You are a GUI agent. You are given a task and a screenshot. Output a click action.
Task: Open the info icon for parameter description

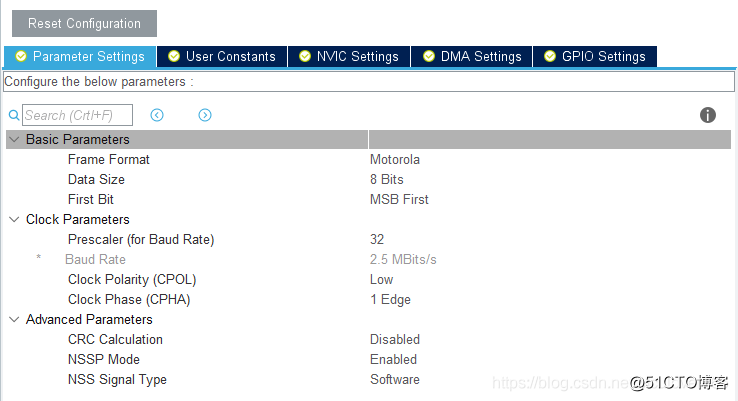pos(708,115)
